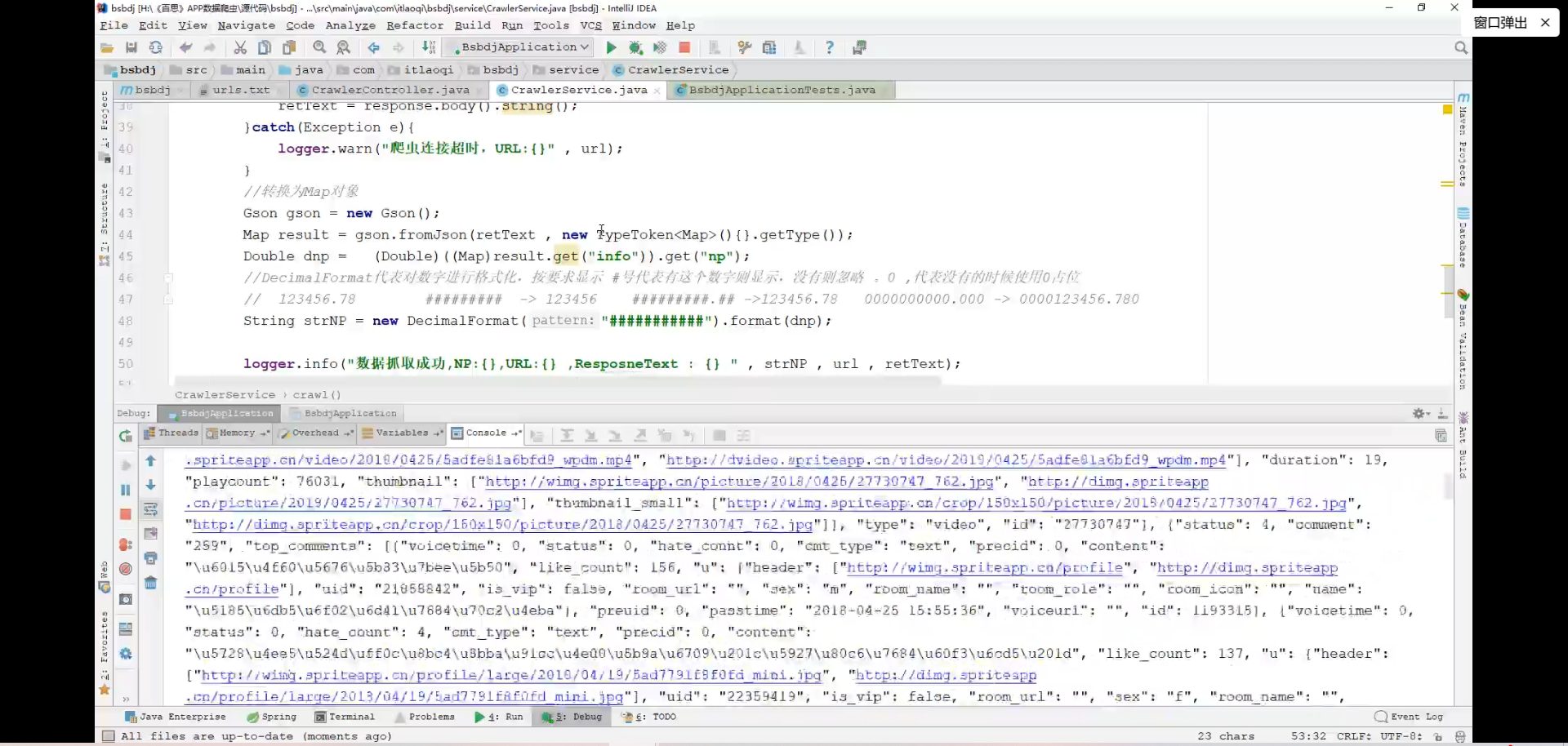Click the thread dump camera icon
Image resolution: width=1568 pixels, height=746 pixels.
pos(125,599)
